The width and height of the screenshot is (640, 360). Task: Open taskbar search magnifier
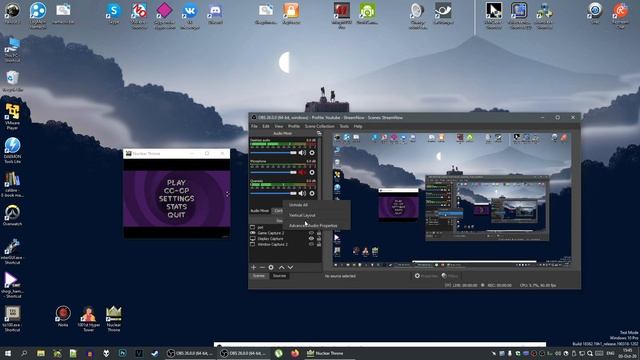pos(24,353)
